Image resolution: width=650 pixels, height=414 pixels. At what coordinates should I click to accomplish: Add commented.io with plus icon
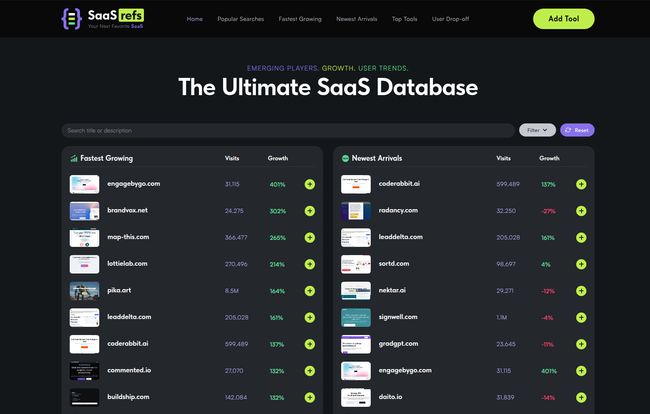[310, 371]
